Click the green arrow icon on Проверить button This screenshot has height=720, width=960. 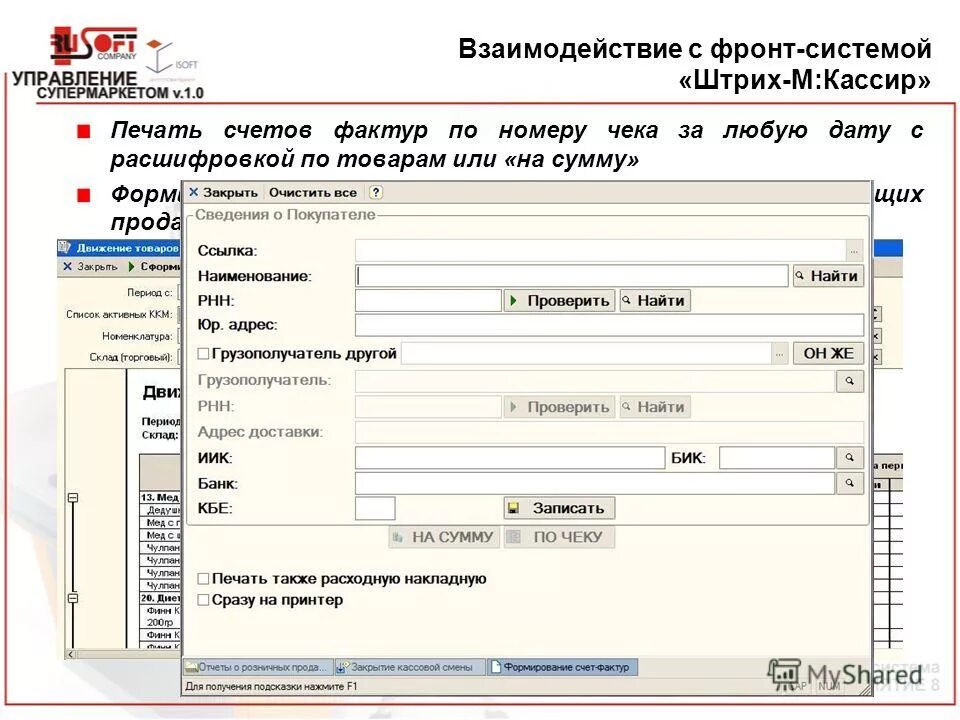[x=515, y=298]
